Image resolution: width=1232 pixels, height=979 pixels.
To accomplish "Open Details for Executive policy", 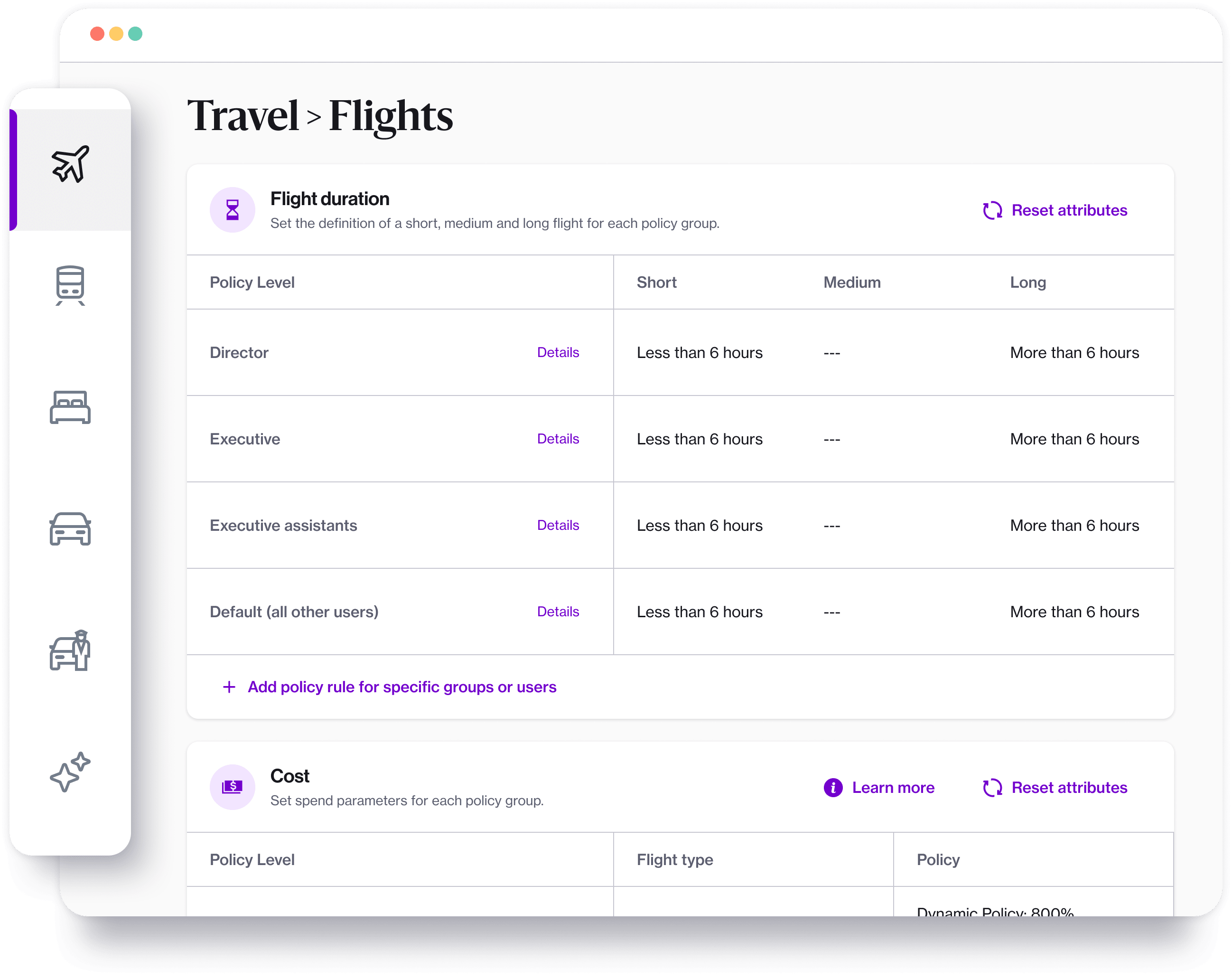I will point(558,439).
